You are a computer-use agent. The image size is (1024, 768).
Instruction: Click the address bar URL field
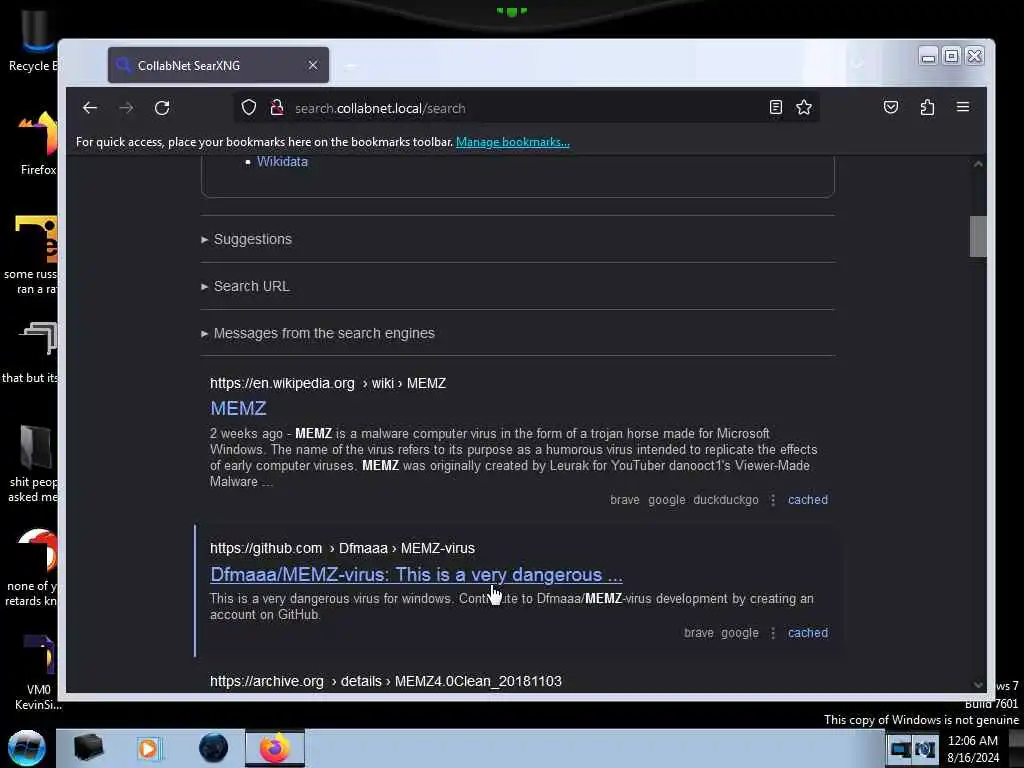point(526,108)
